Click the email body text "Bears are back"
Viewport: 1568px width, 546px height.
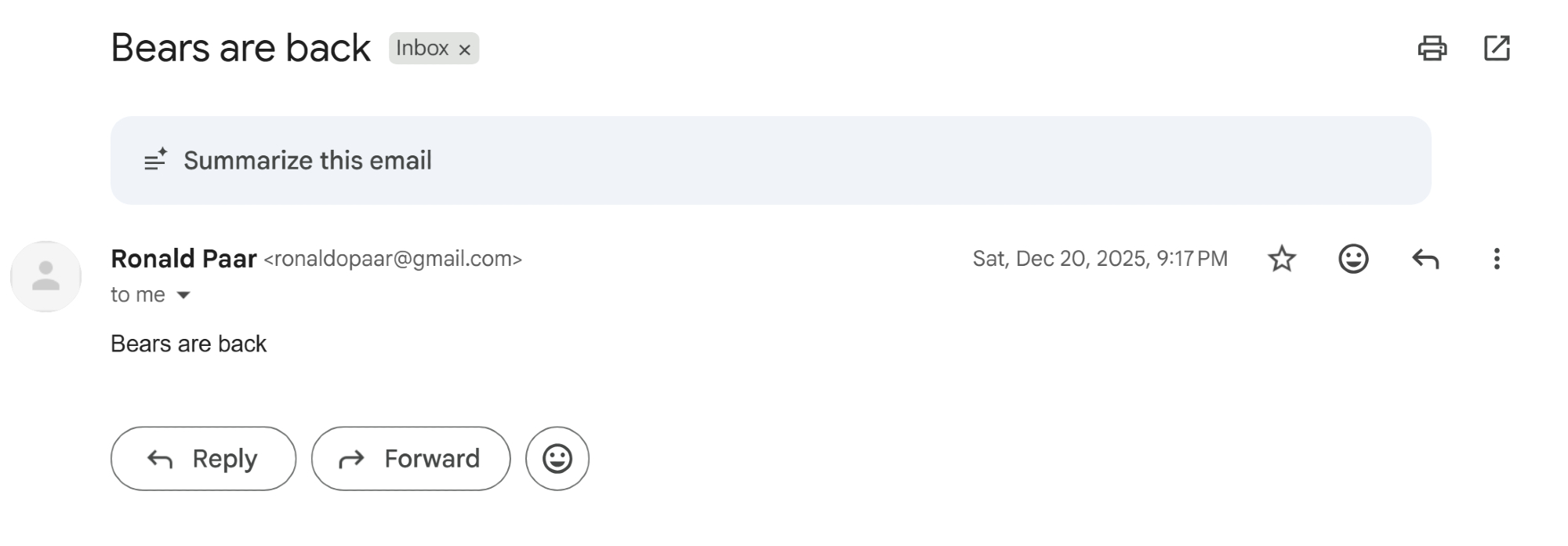point(188,344)
